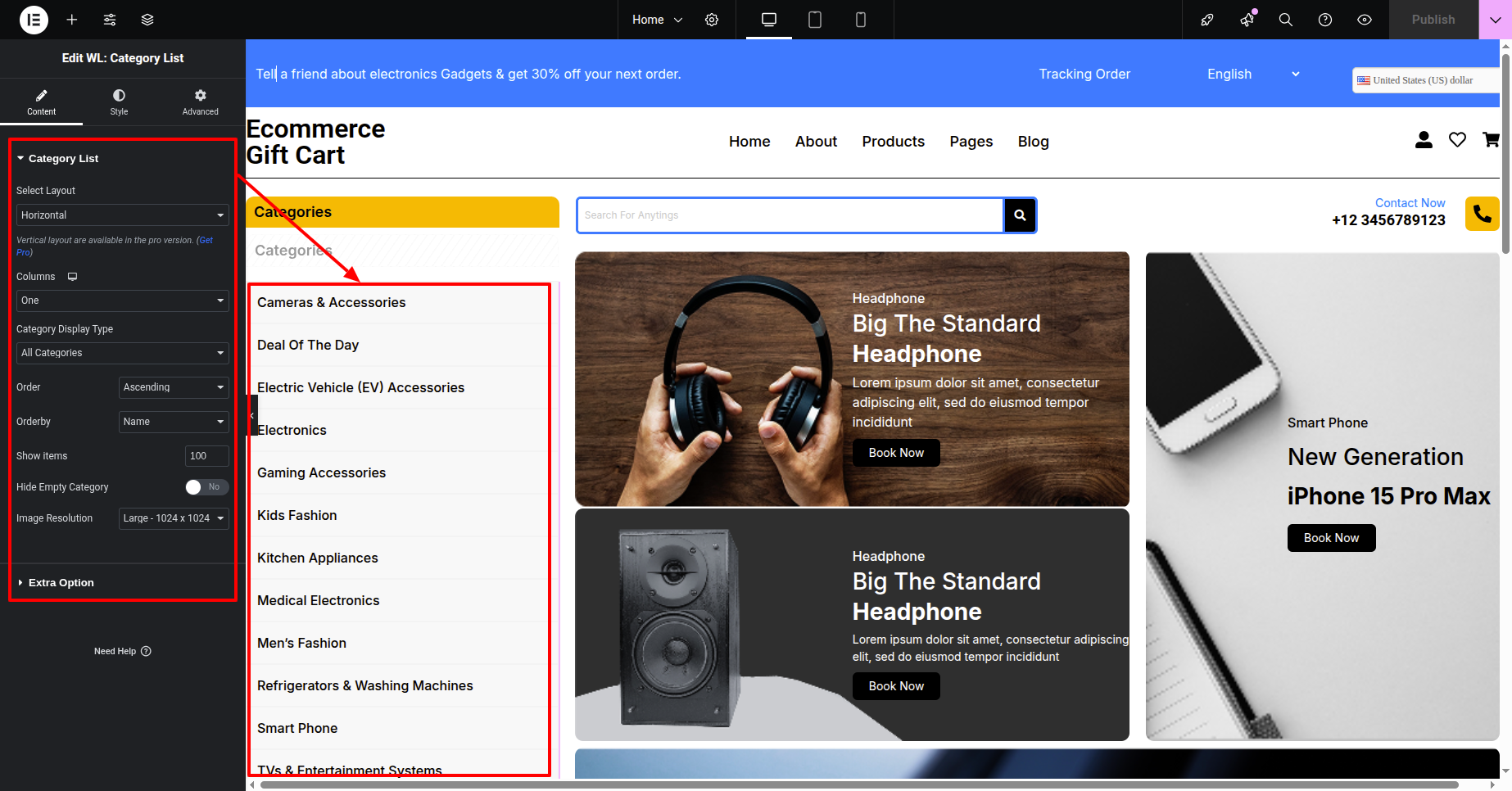1512x791 pixels.
Task: Switch to the Content tab
Action: click(41, 102)
